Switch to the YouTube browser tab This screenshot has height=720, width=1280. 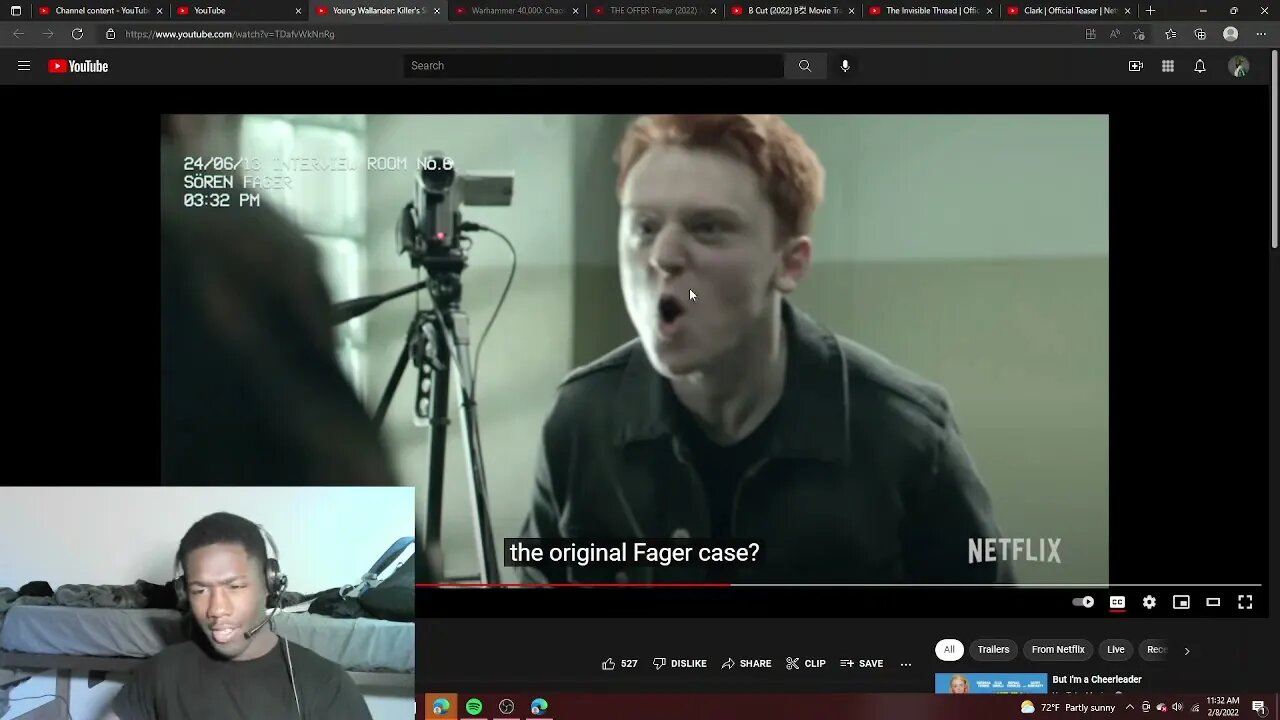[x=239, y=10]
